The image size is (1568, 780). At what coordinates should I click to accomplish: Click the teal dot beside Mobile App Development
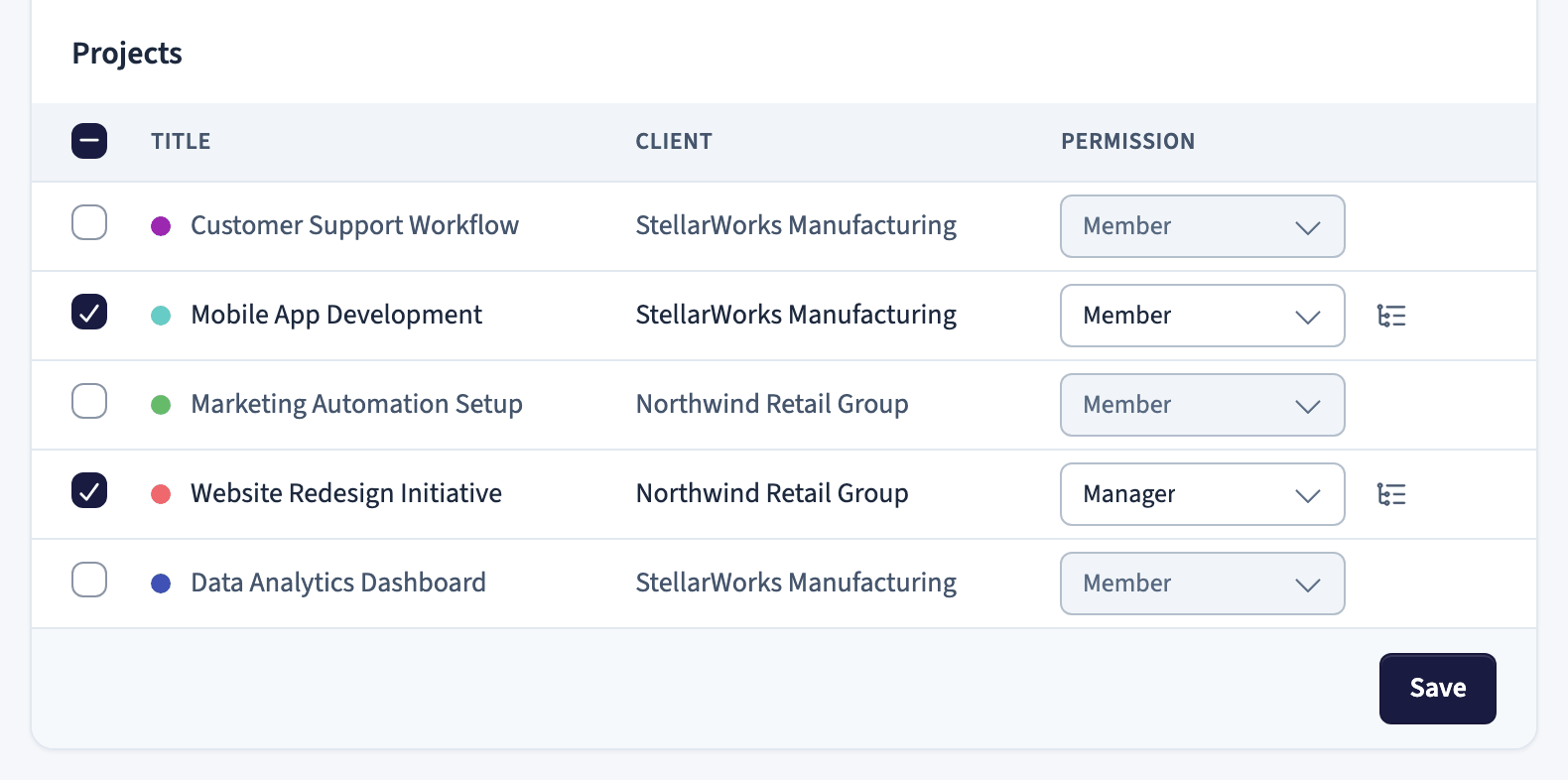tap(161, 316)
